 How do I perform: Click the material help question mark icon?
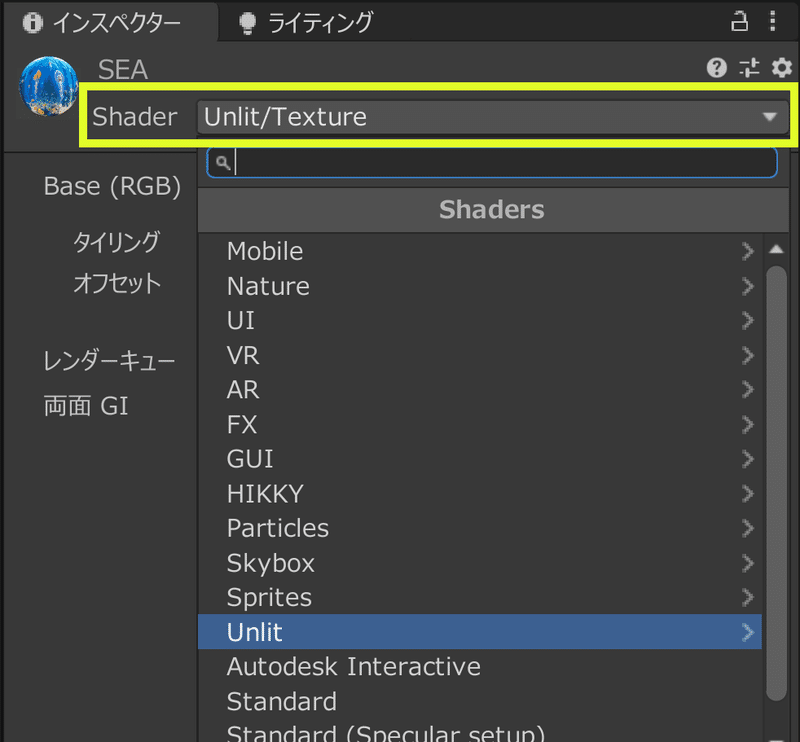(716, 68)
